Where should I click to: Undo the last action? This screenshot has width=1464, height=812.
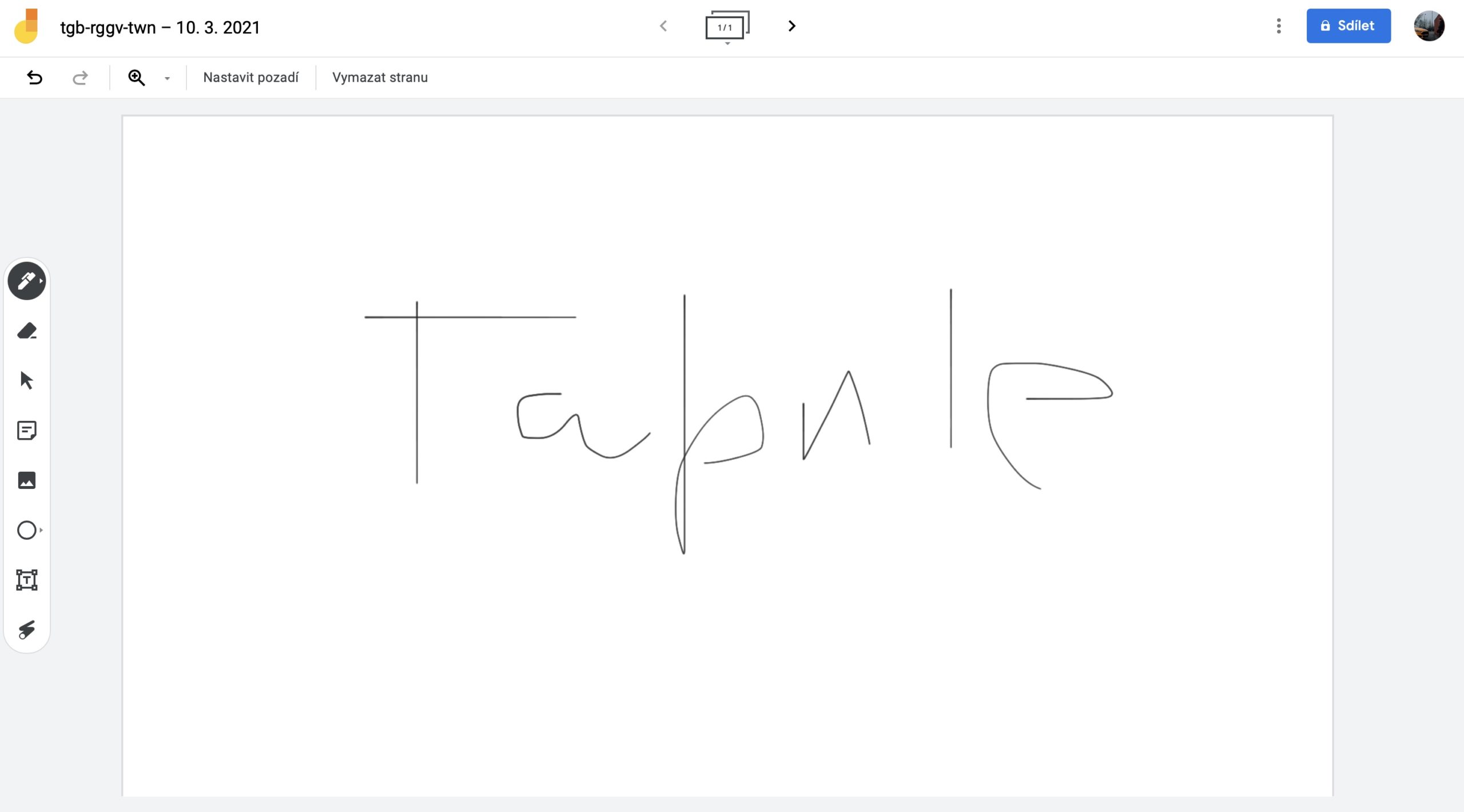pos(35,77)
